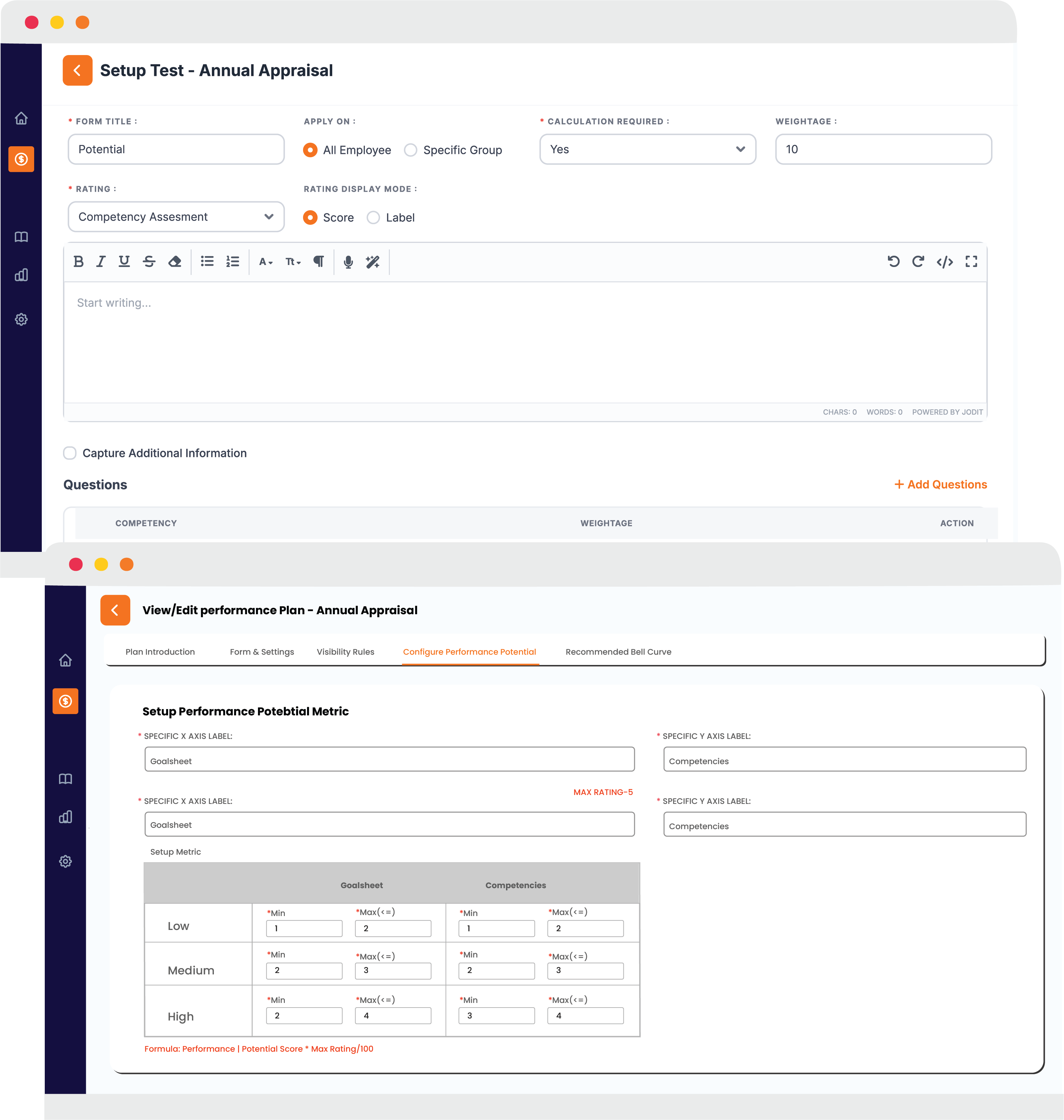Screen dimensions: 1064x1120
Task: Redo the last editor change
Action: (918, 262)
